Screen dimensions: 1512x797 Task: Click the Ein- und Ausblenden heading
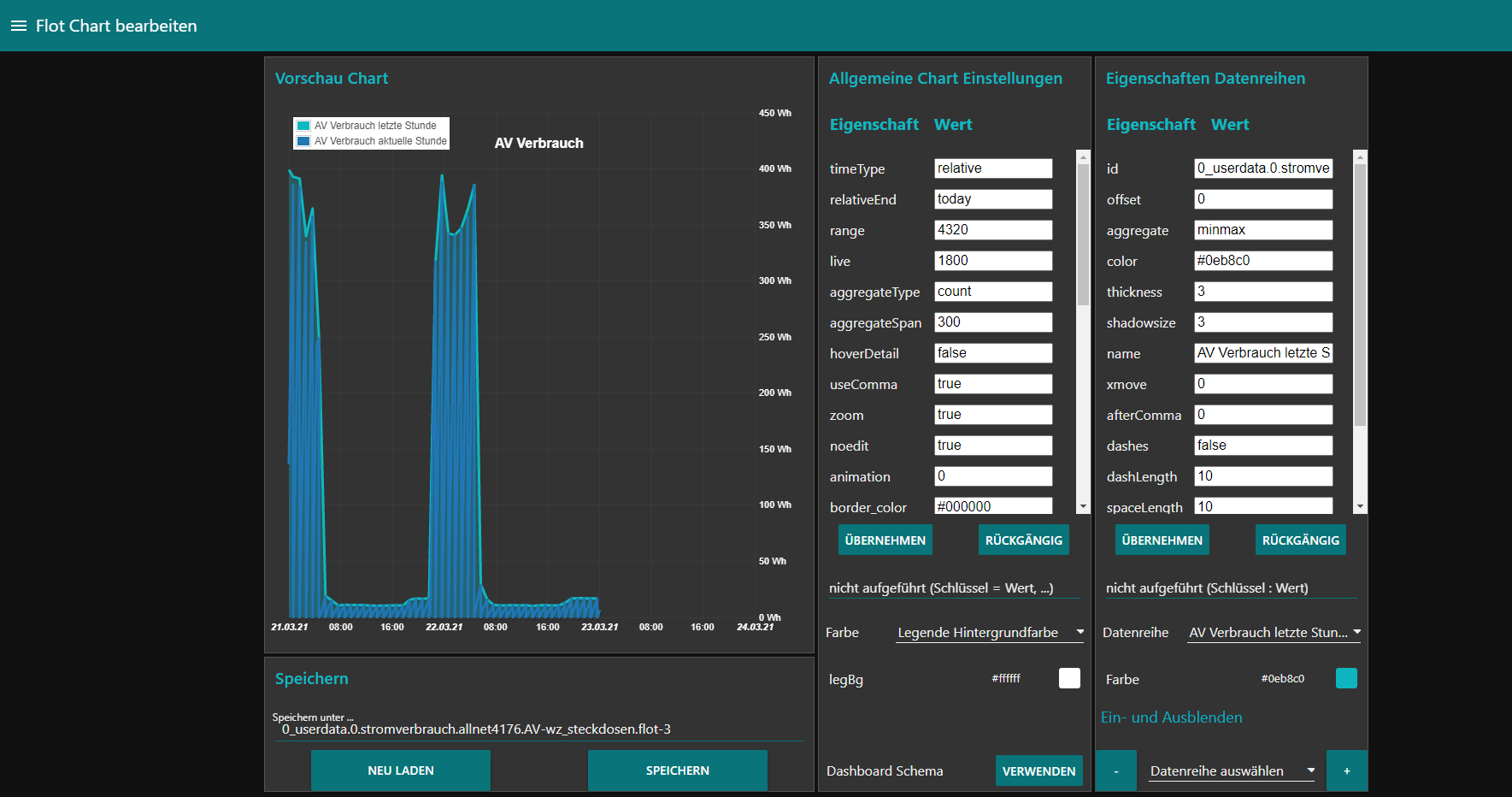1172,717
